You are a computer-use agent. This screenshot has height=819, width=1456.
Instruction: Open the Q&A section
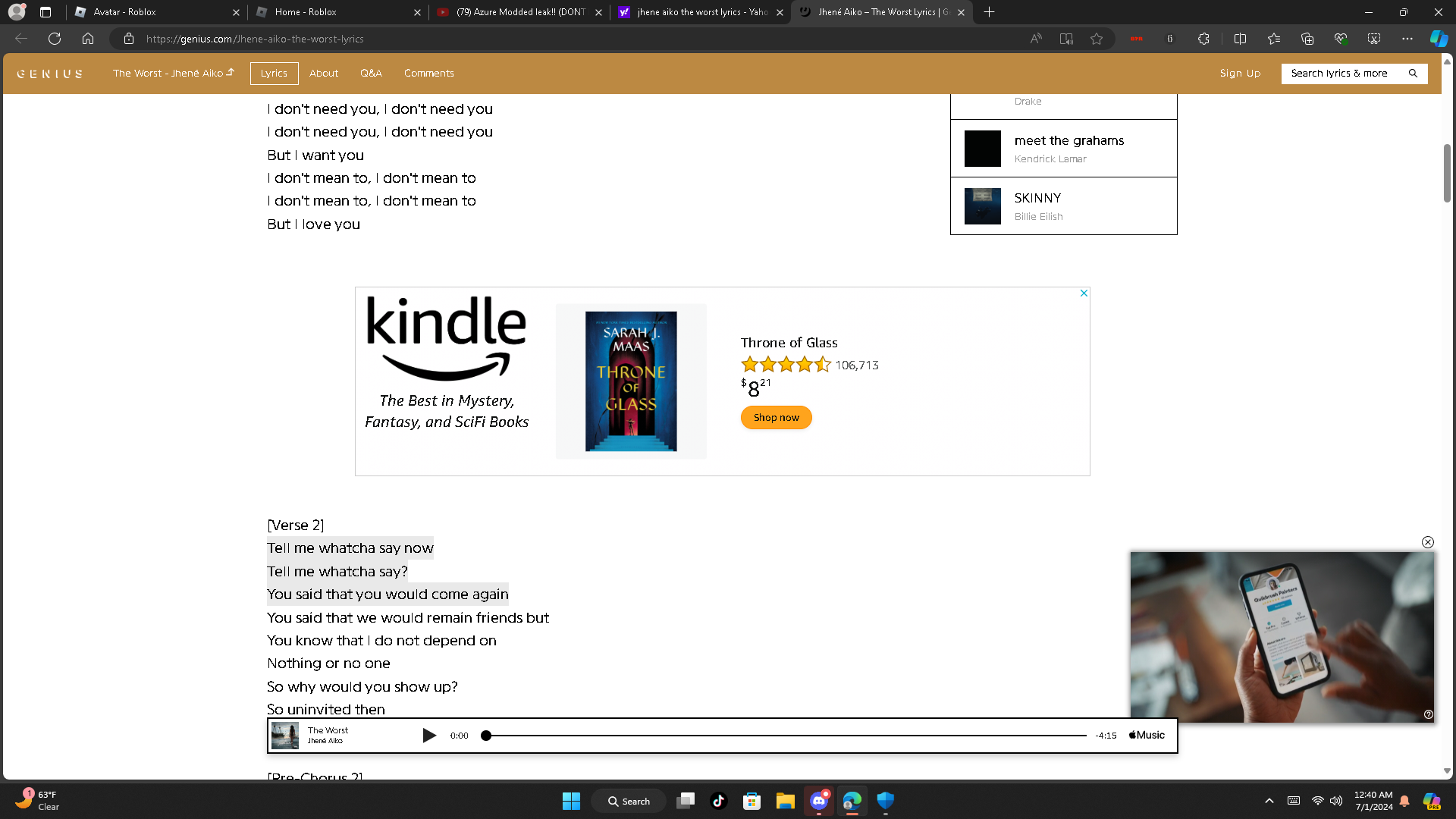tap(371, 74)
